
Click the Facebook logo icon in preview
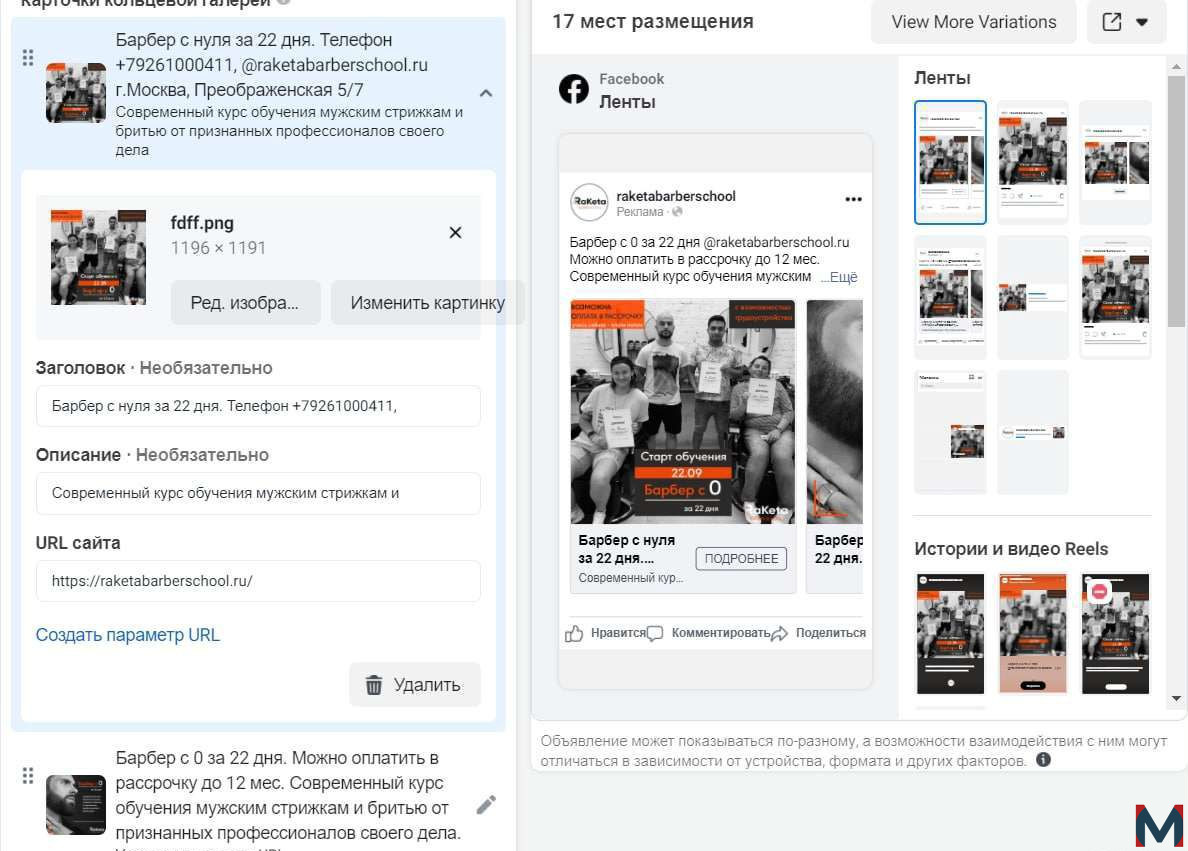coord(574,89)
